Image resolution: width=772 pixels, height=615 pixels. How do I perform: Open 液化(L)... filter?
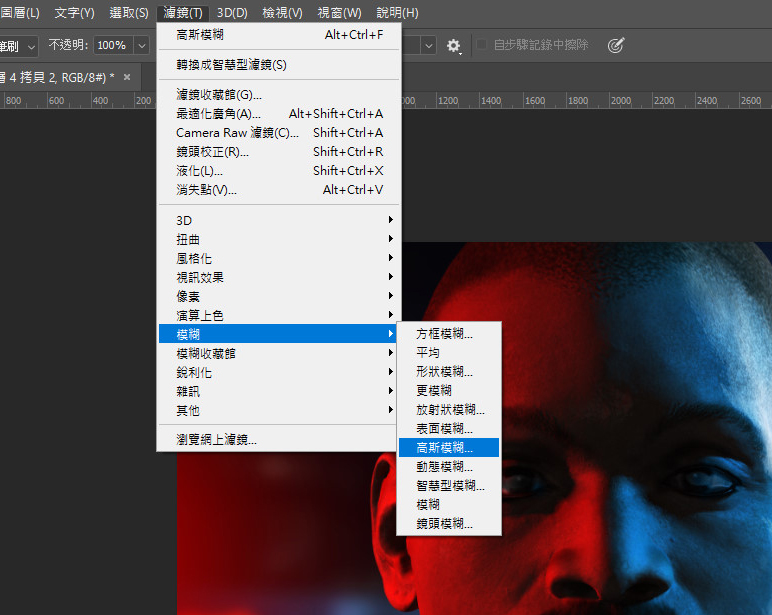click(x=279, y=171)
